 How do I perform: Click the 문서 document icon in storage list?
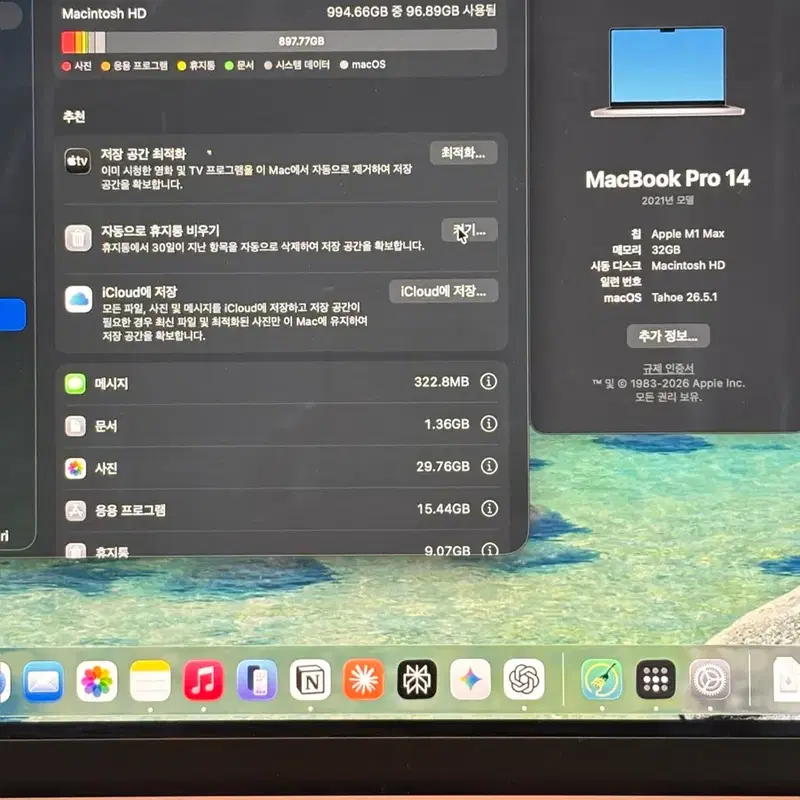[76, 426]
